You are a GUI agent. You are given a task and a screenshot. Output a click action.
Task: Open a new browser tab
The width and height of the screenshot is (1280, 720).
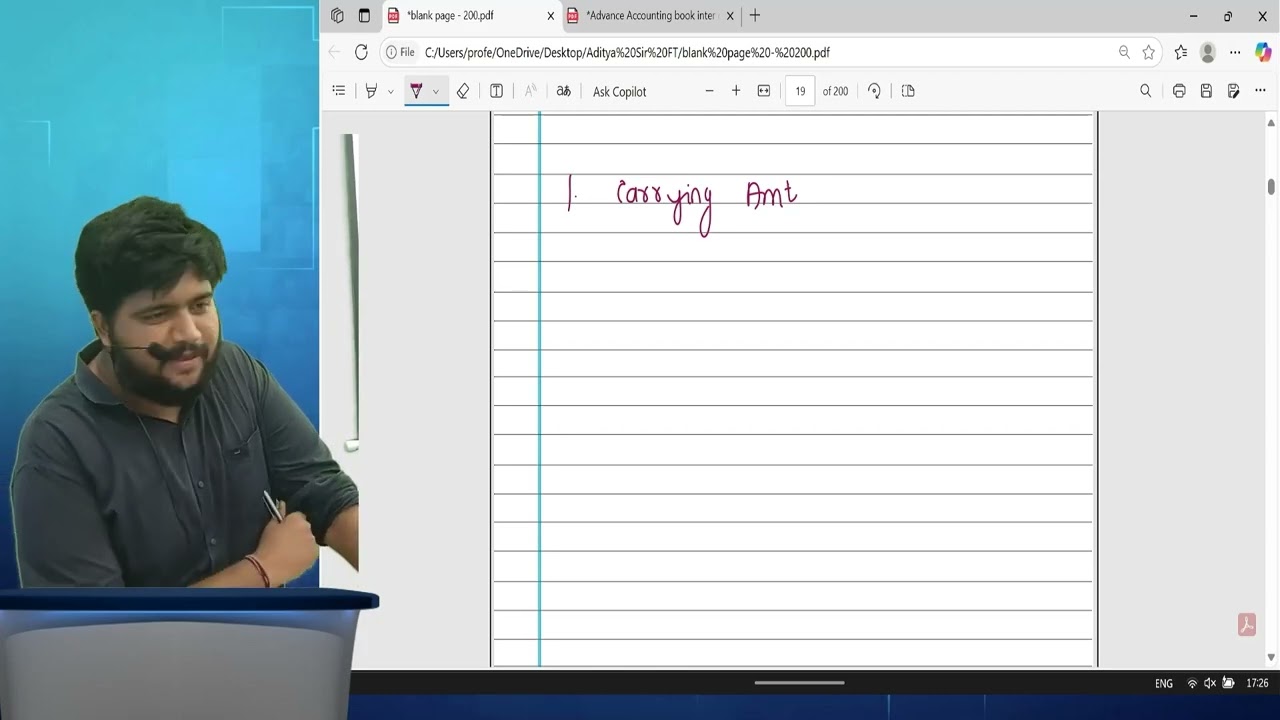[x=755, y=16]
